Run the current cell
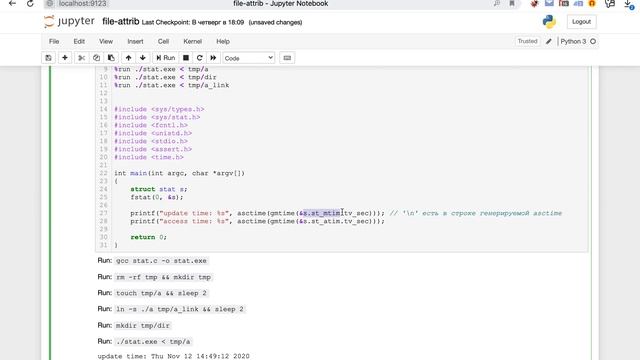 pyautogui.click(x=166, y=58)
